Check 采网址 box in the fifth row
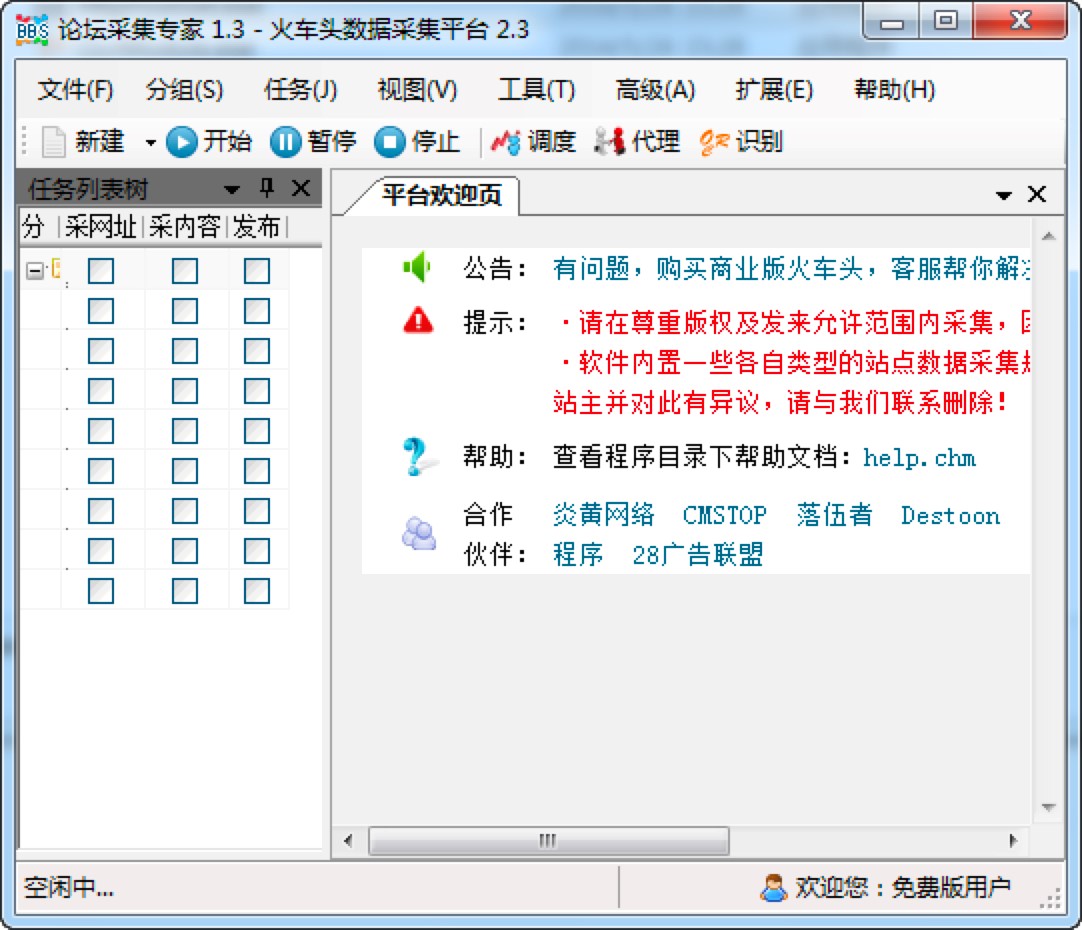Image resolution: width=1082 pixels, height=930 pixels. tap(101, 431)
